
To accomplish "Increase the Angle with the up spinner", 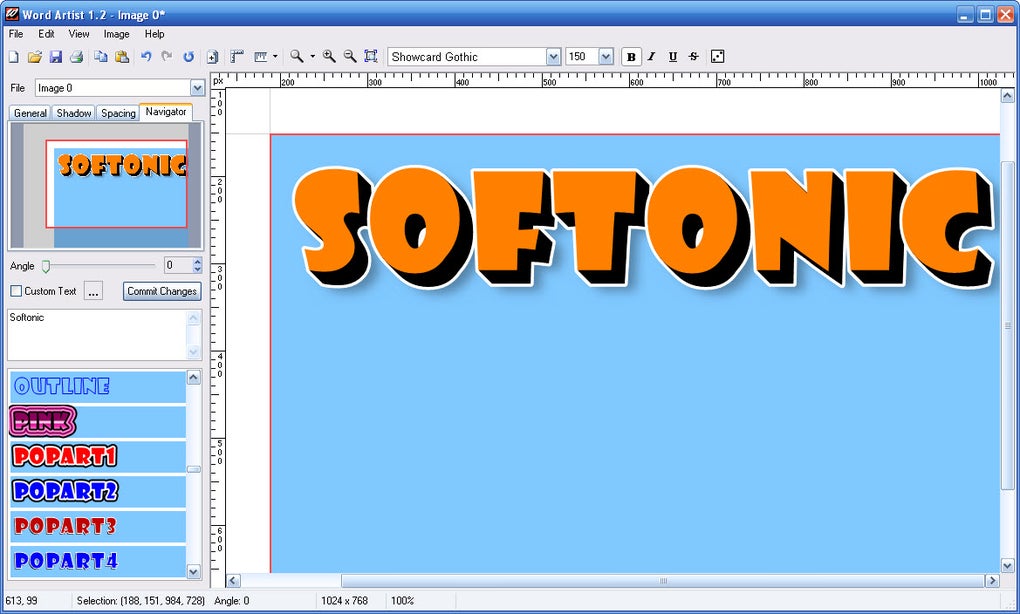I will pos(198,261).
